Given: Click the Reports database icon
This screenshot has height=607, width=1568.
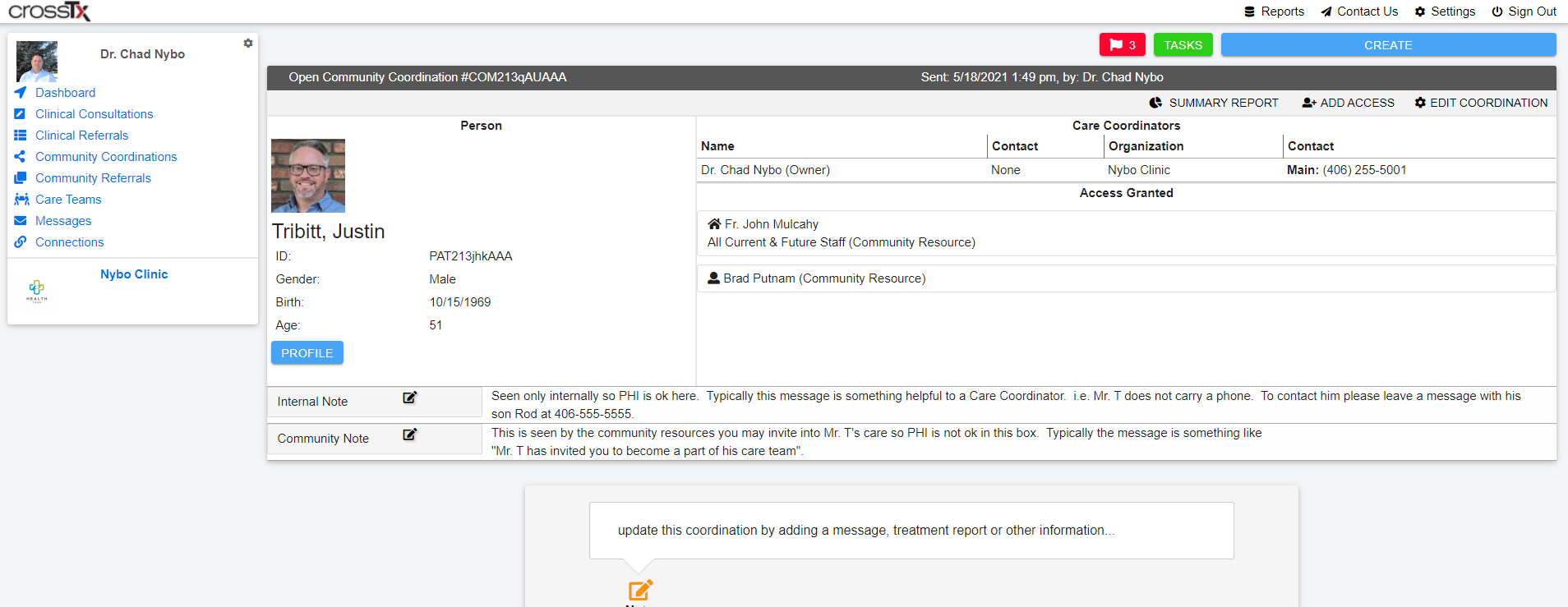Looking at the screenshot, I should pyautogui.click(x=1250, y=11).
